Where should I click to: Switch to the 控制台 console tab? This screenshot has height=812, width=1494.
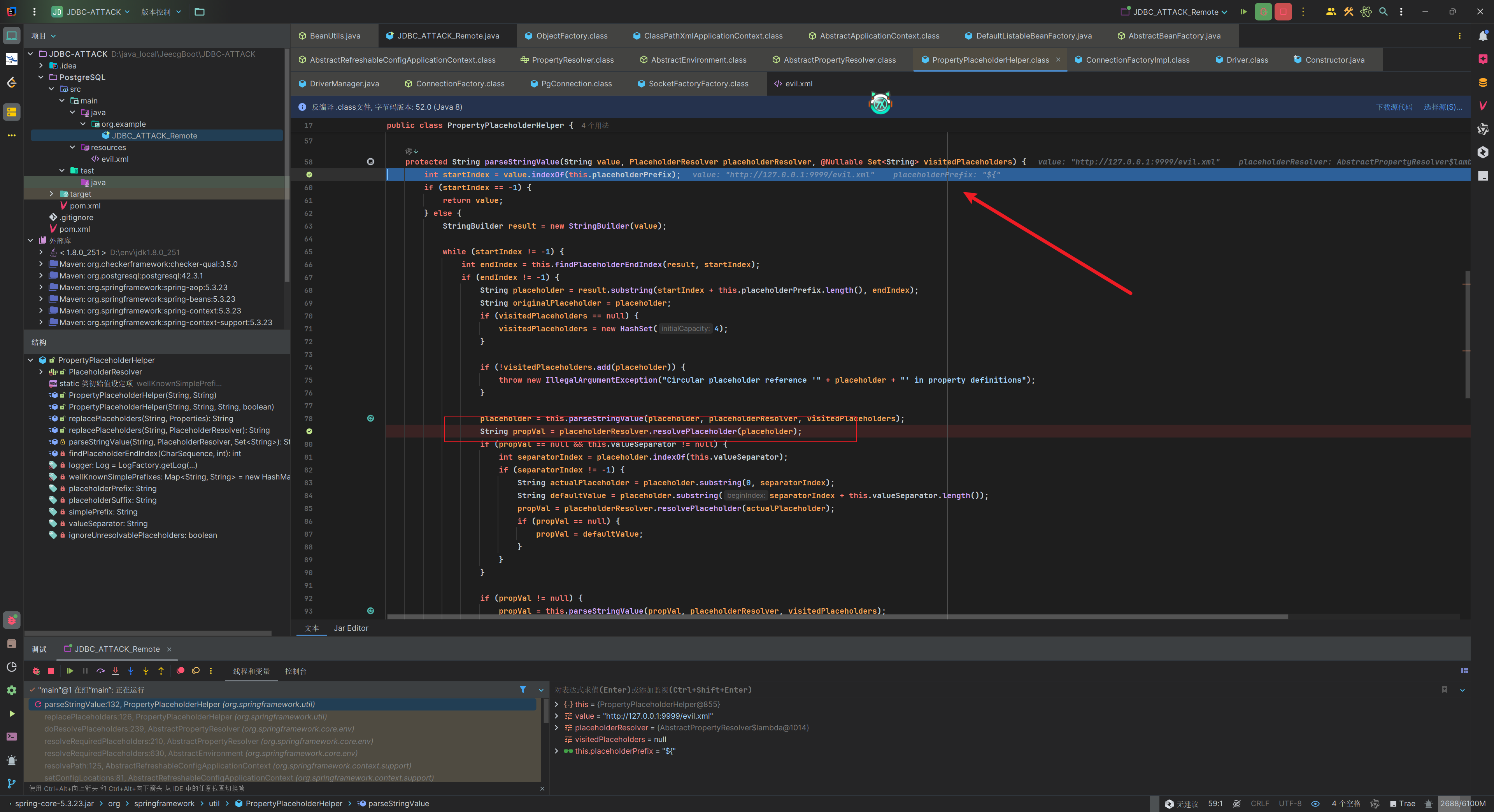coord(295,671)
